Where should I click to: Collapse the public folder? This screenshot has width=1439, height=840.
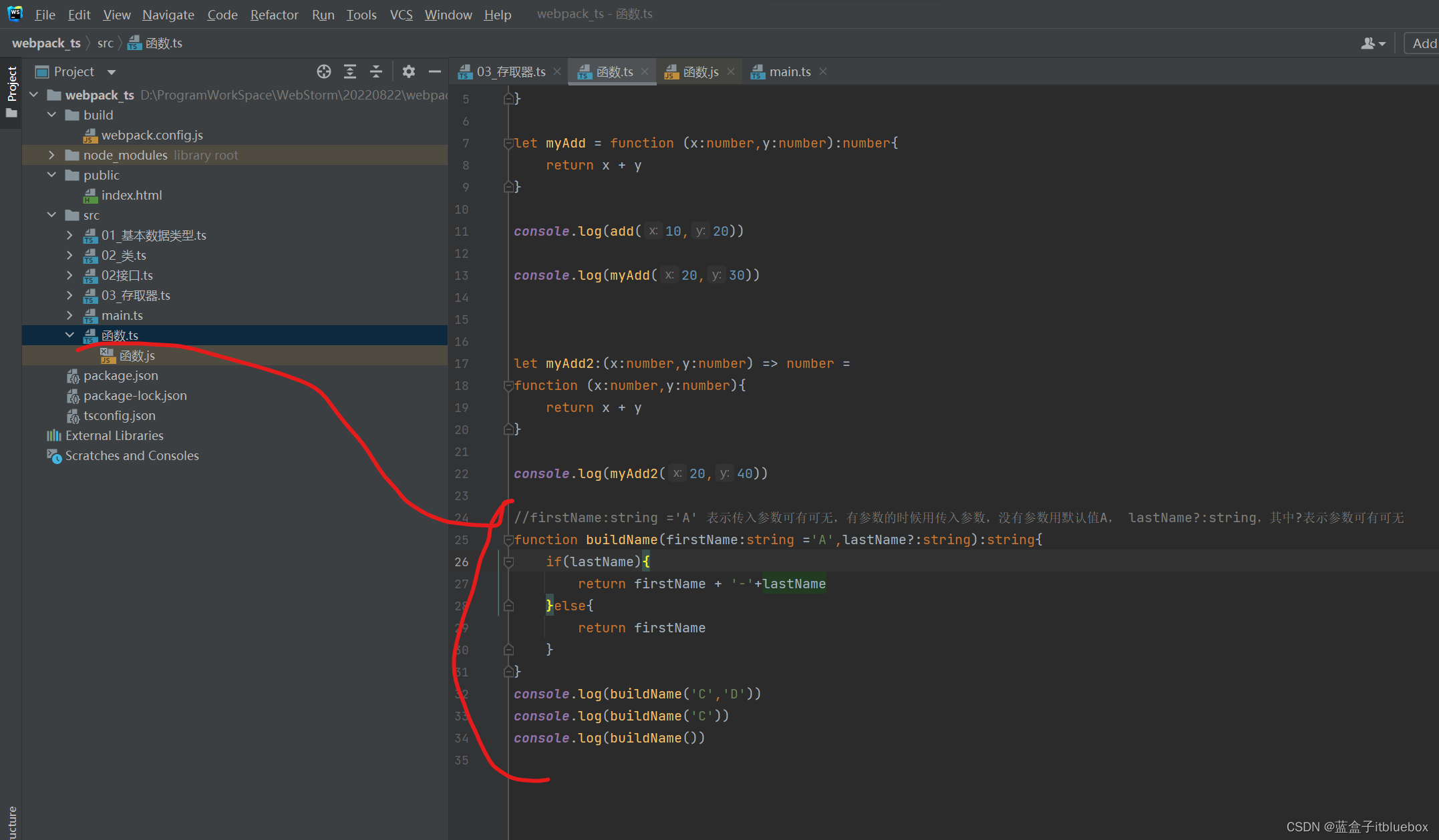click(52, 175)
